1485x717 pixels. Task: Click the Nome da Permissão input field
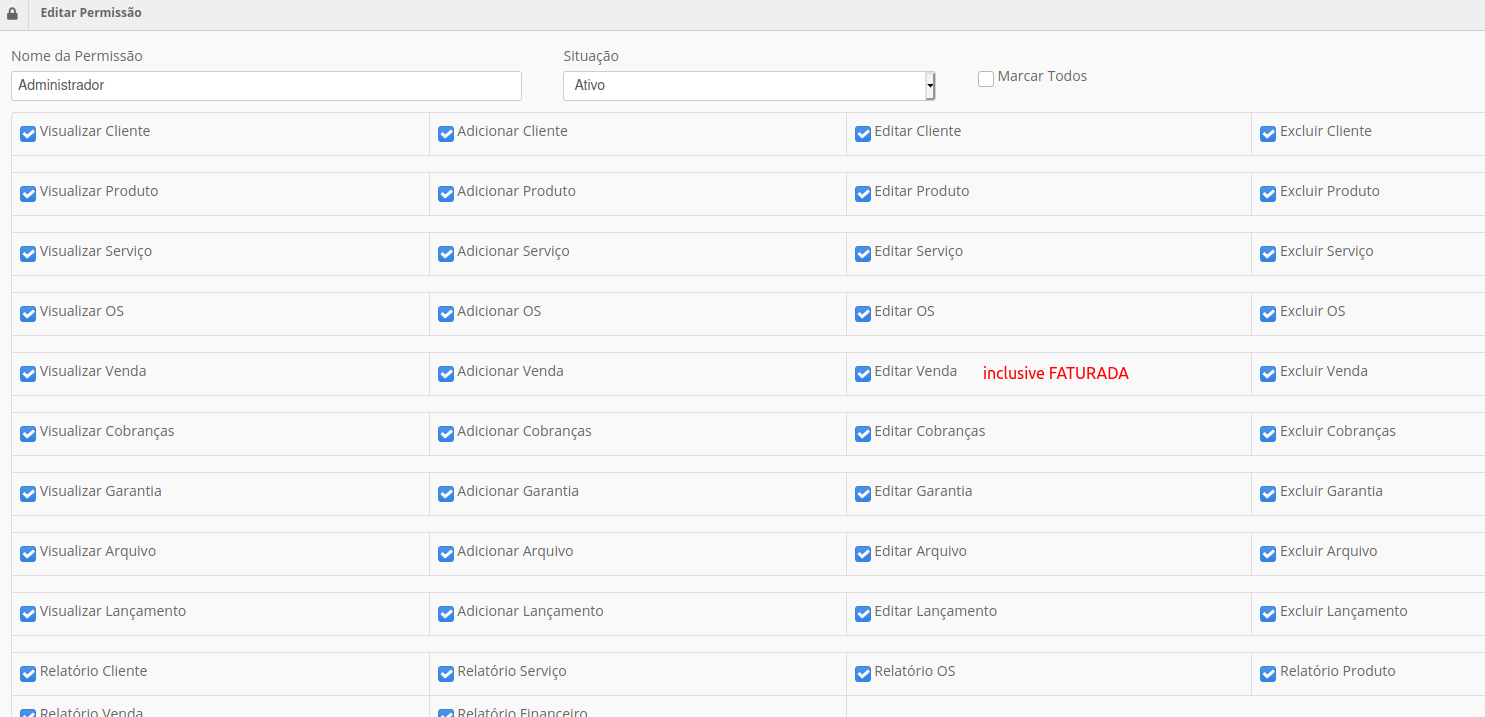click(265, 86)
